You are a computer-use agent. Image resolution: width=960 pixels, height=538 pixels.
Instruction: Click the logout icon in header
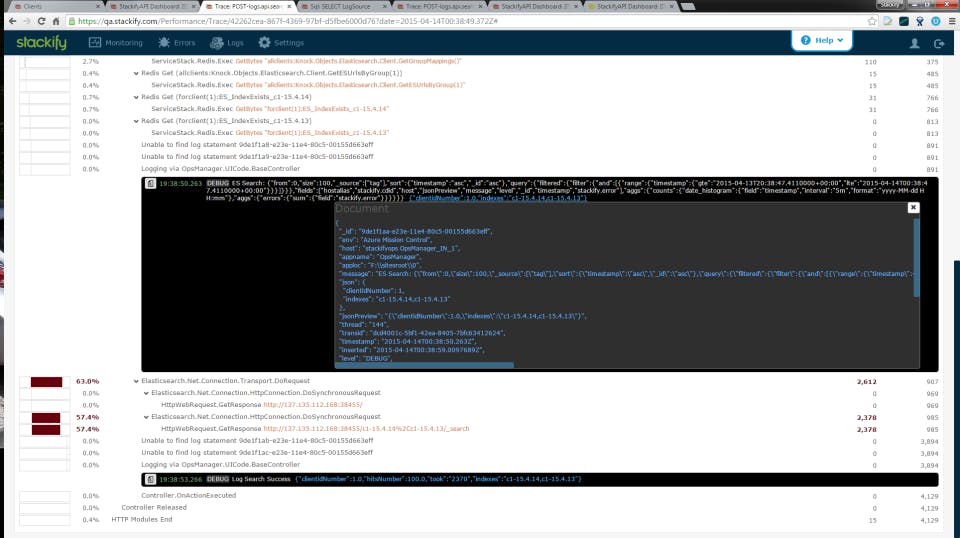click(x=939, y=43)
